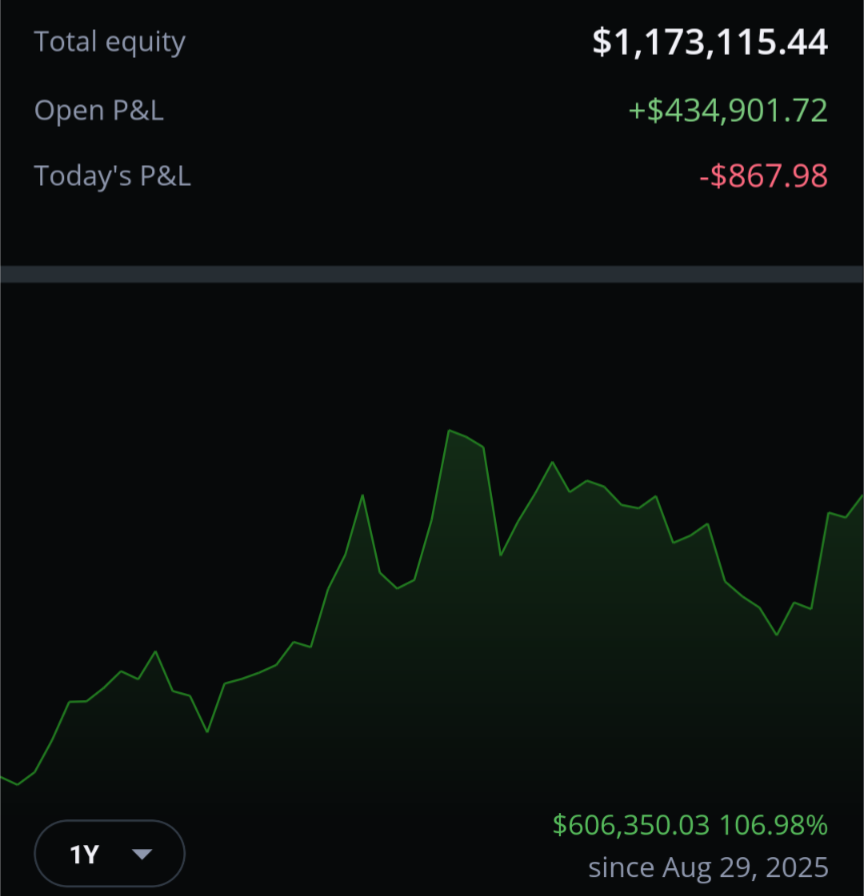Click the chart's latest point at right edge
This screenshot has height=896, width=864.
(x=860, y=497)
